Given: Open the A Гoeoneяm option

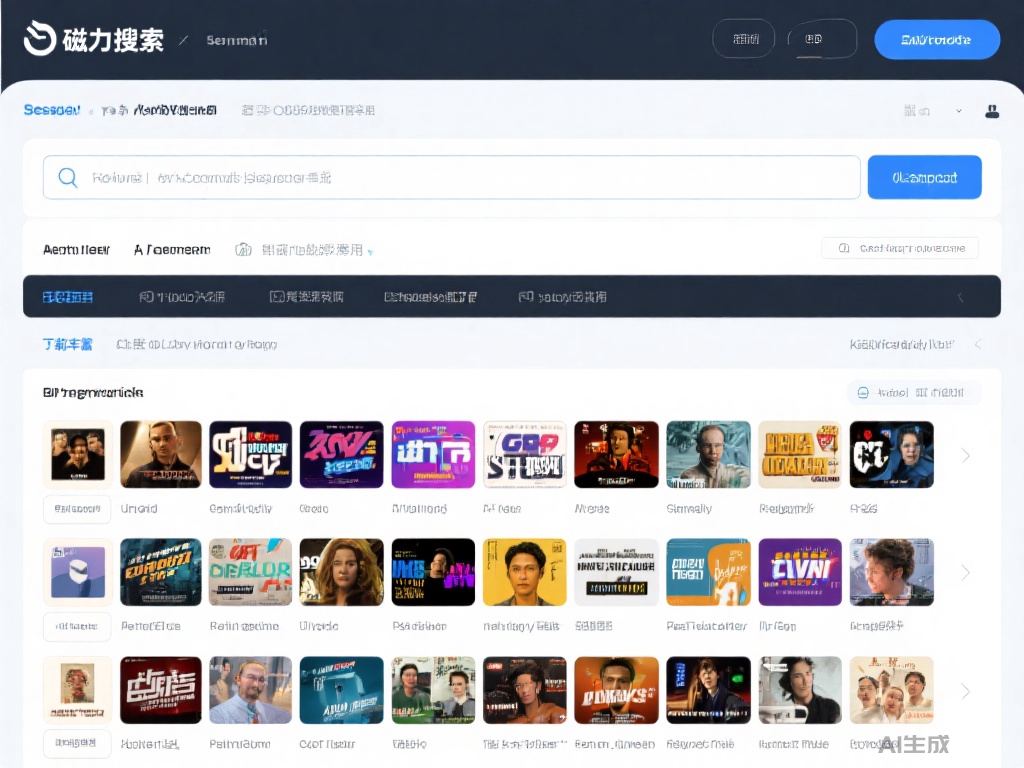Looking at the screenshot, I should pyautogui.click(x=172, y=249).
